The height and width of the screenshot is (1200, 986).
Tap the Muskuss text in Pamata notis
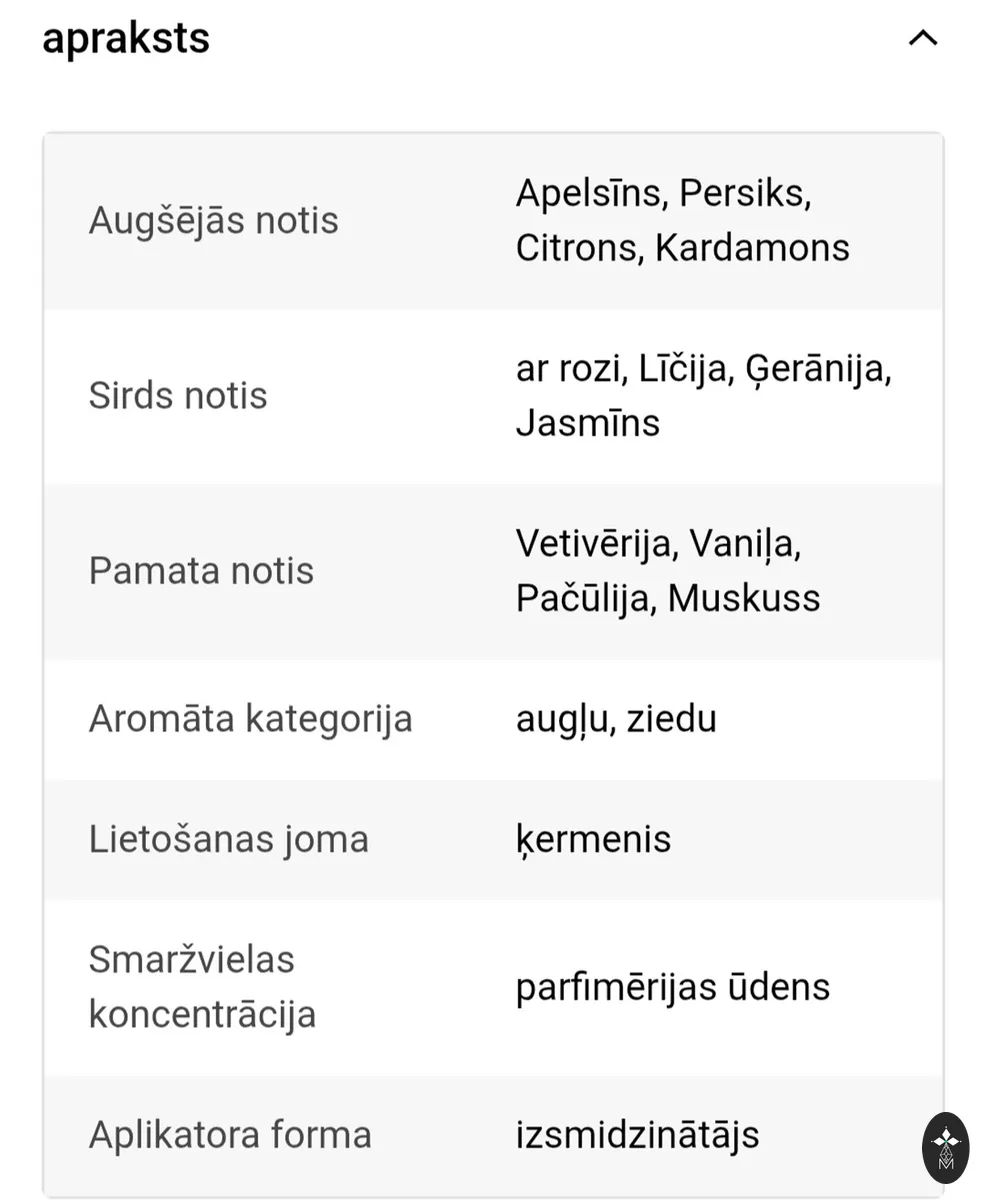point(744,599)
